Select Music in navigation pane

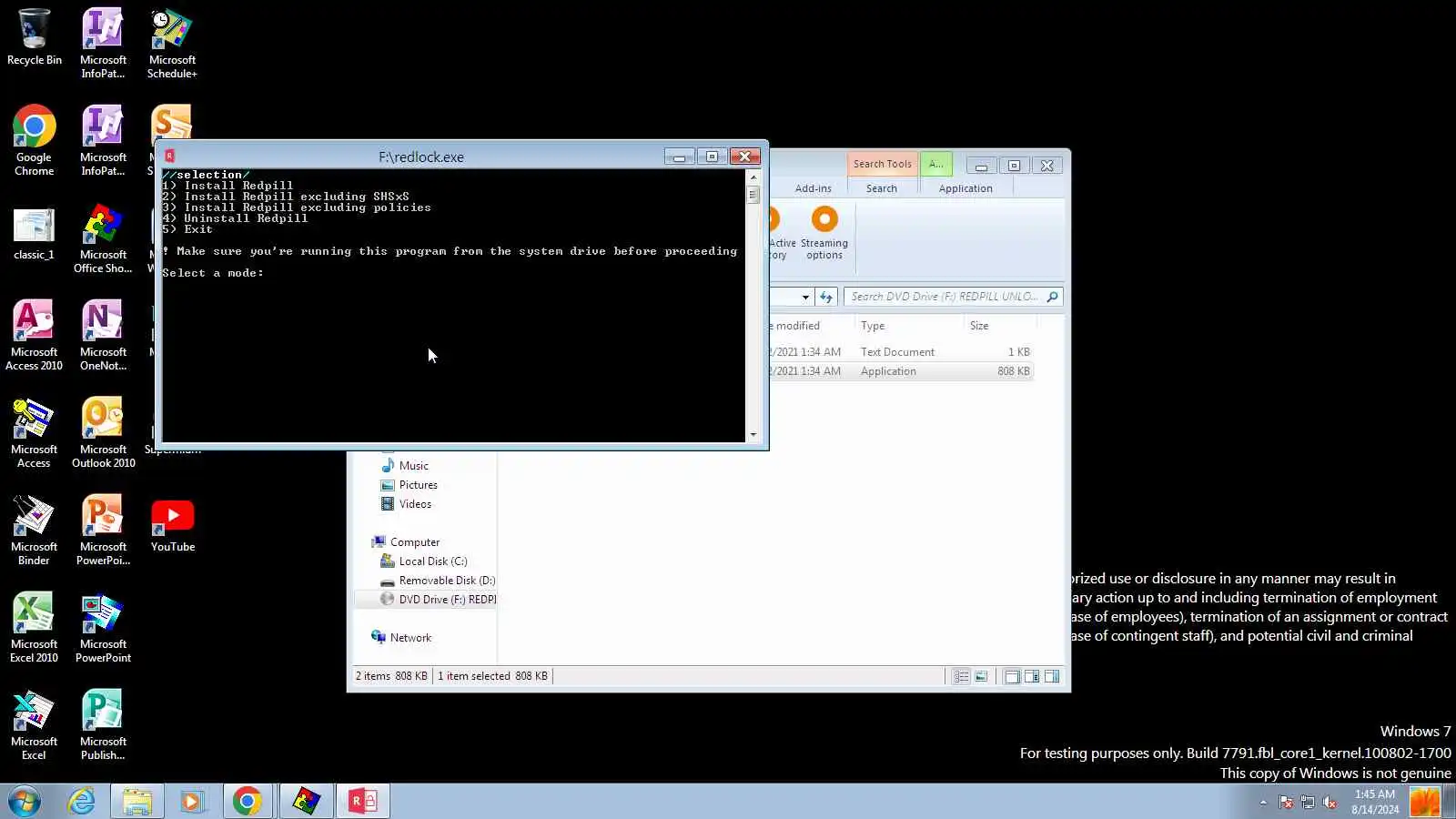pyautogui.click(x=413, y=466)
